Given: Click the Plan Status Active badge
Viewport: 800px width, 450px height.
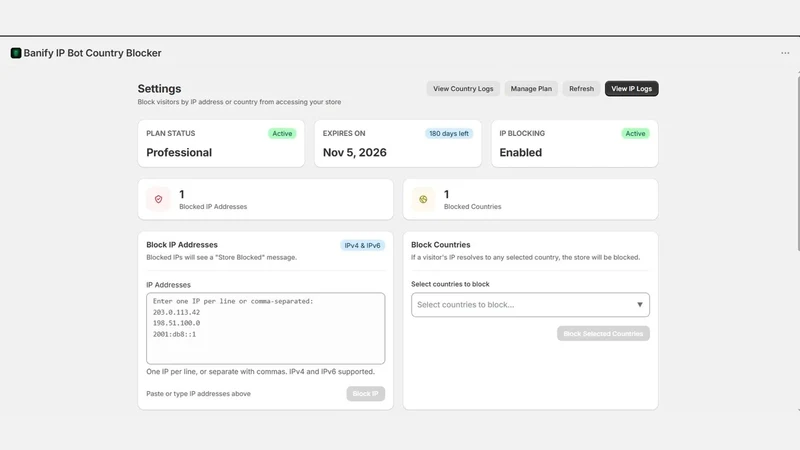Looking at the screenshot, I should (x=282, y=134).
